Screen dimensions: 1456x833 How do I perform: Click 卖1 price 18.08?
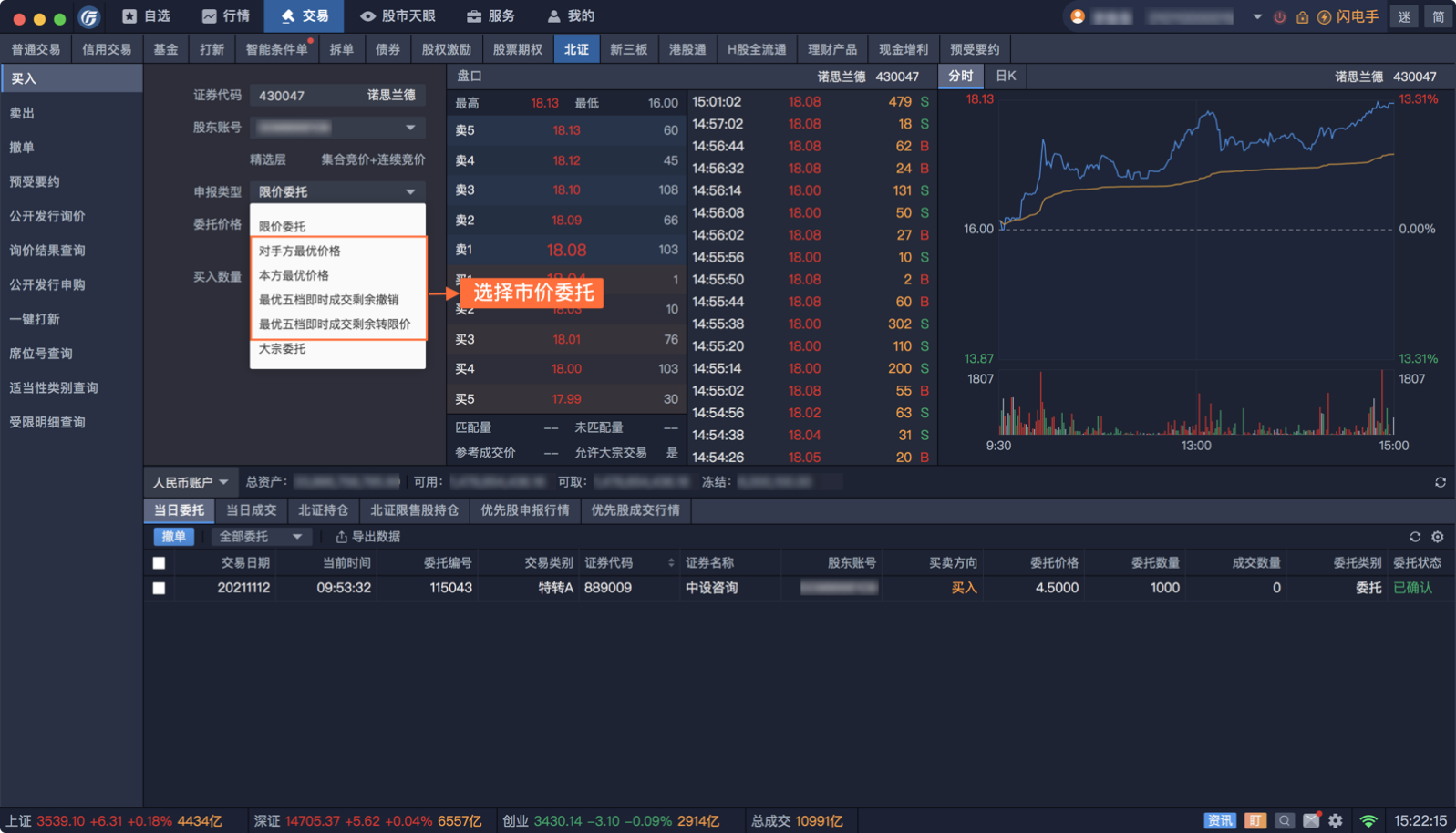coord(566,250)
